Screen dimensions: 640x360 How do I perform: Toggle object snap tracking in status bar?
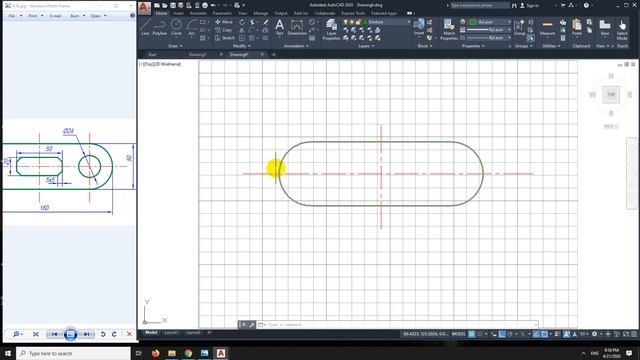click(x=536, y=334)
